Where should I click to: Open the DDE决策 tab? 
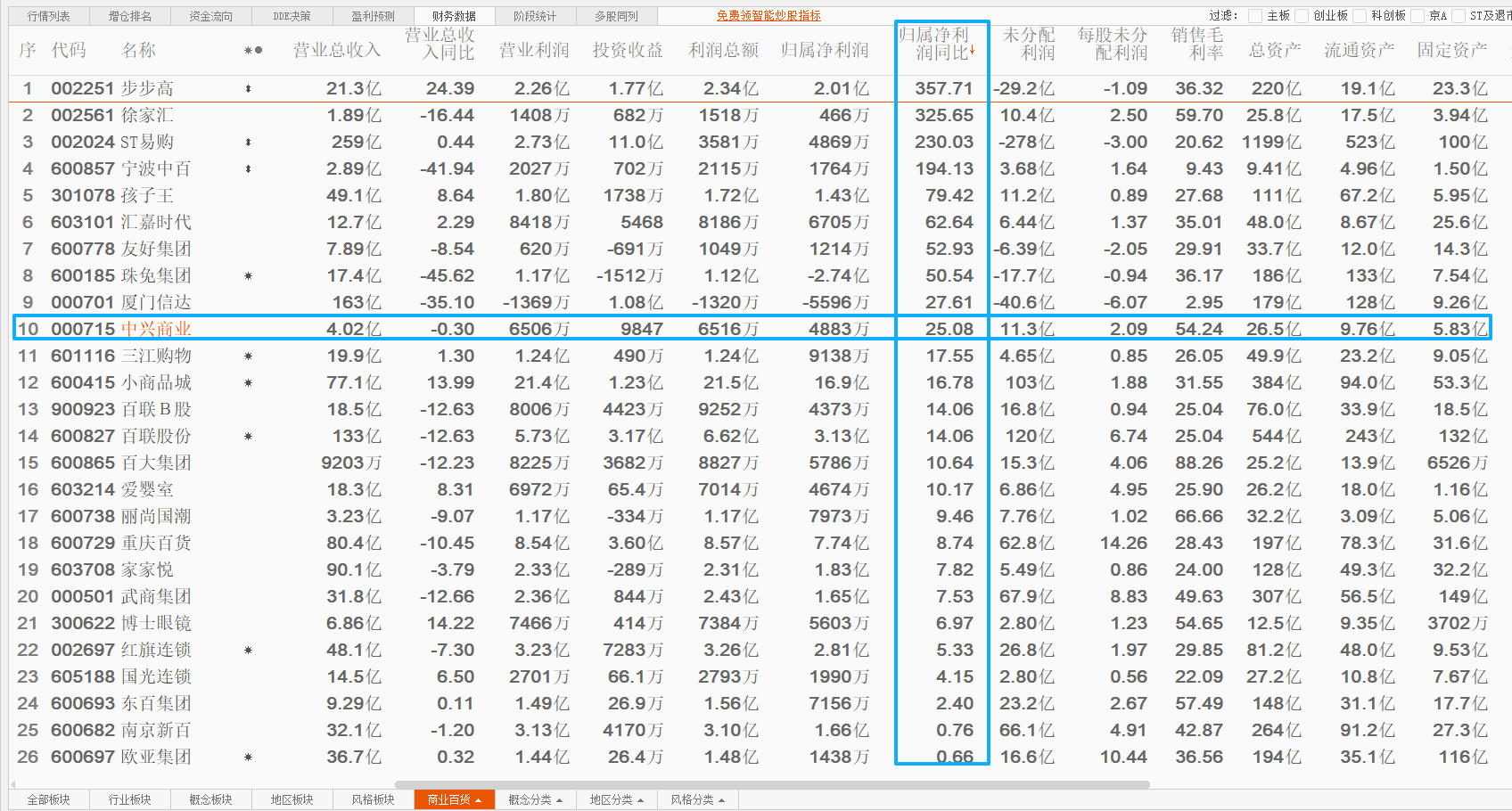click(x=292, y=16)
